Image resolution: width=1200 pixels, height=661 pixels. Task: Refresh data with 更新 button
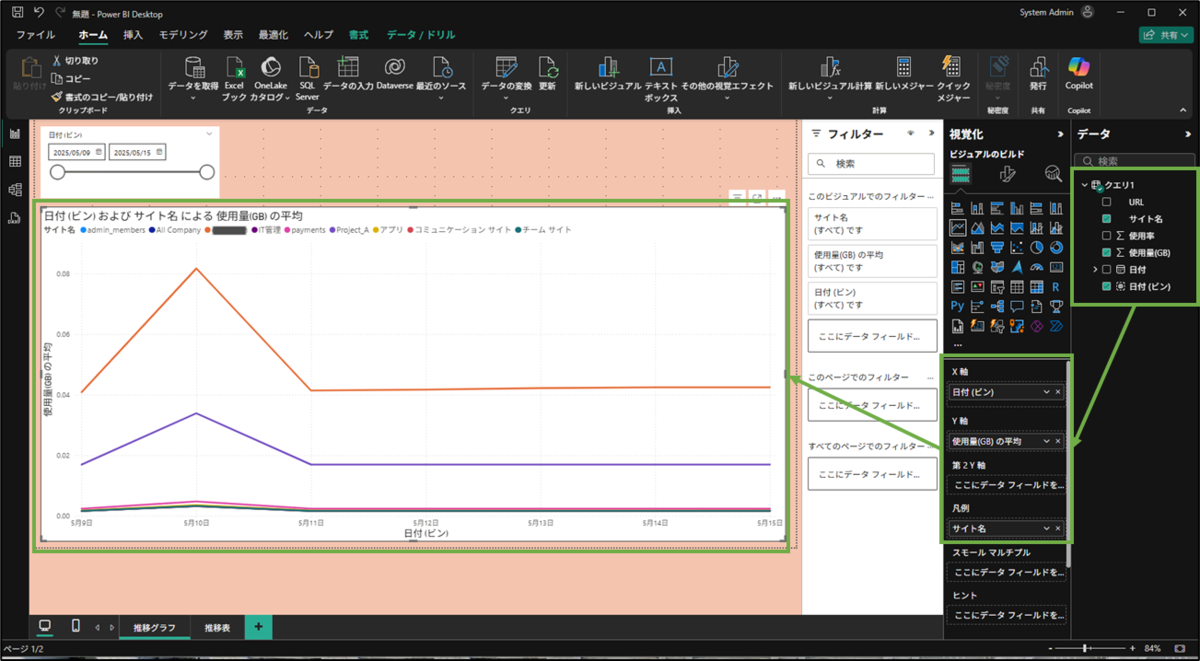point(547,73)
